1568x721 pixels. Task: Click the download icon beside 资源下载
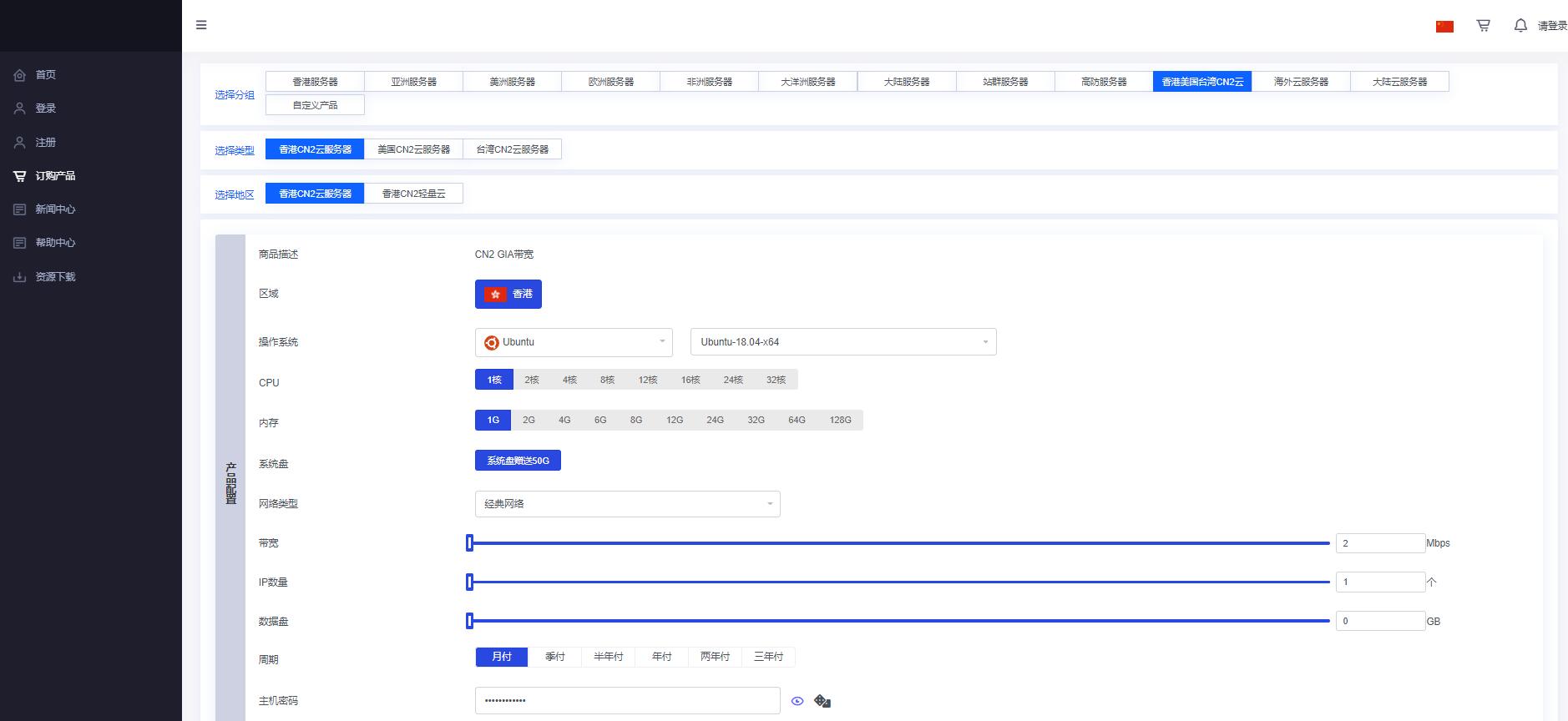point(20,277)
